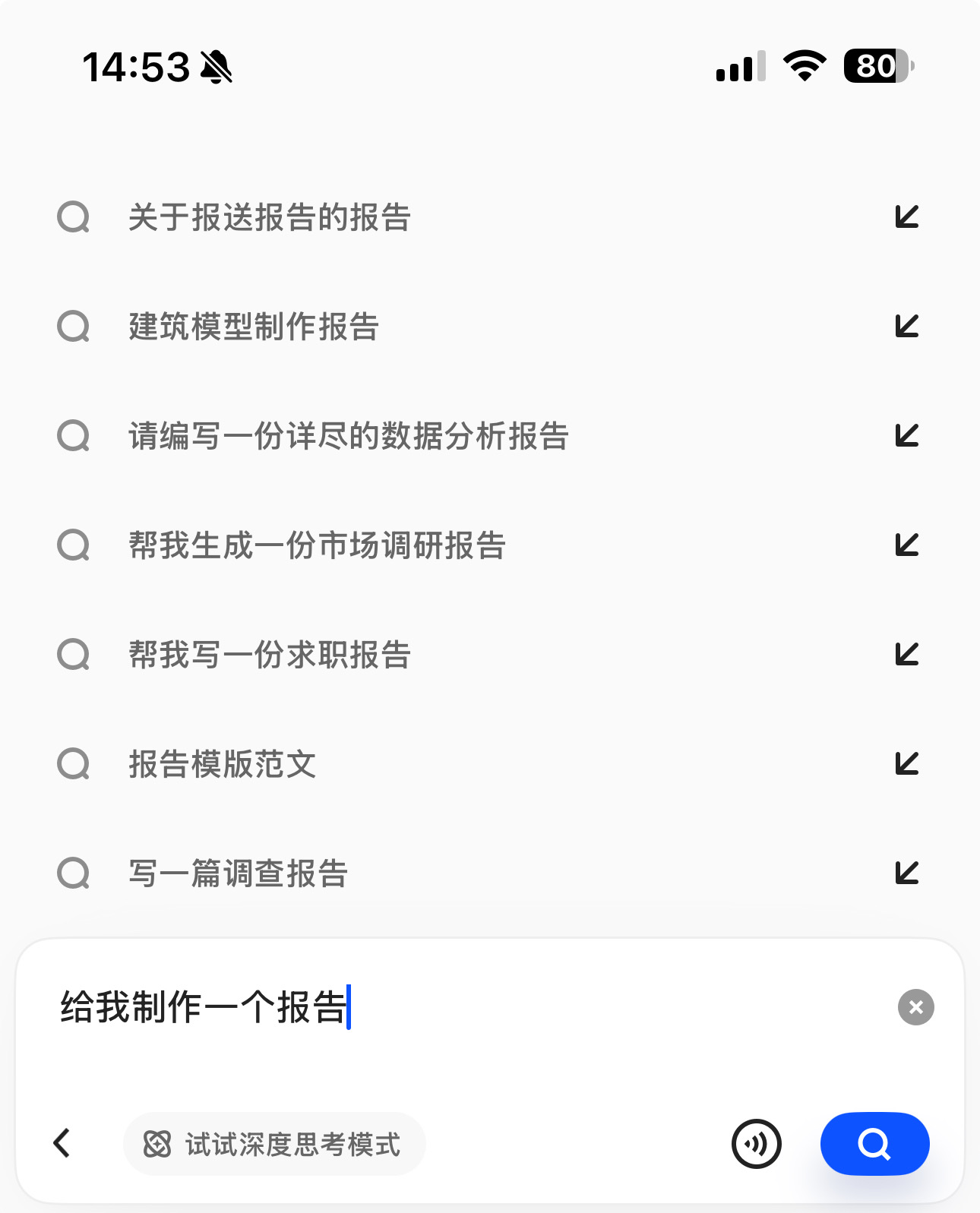980x1213 pixels.
Task: Fill query arrow beside 请编写一份详尽的数据分析报告
Action: coord(907,435)
